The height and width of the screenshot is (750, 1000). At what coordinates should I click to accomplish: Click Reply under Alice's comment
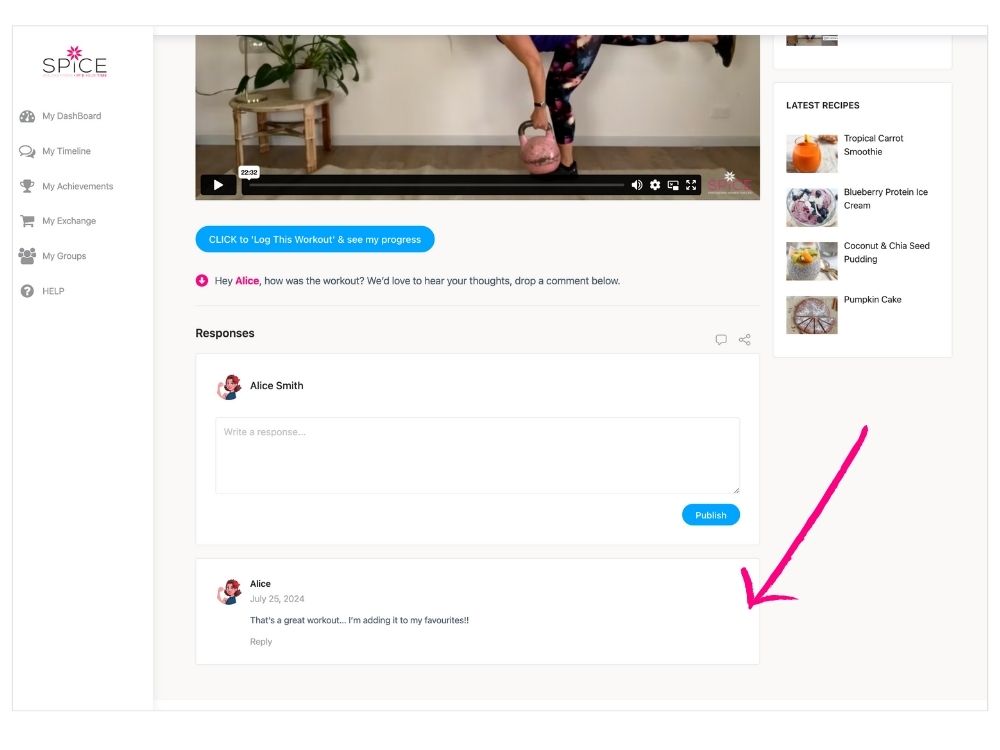pyautogui.click(x=261, y=642)
